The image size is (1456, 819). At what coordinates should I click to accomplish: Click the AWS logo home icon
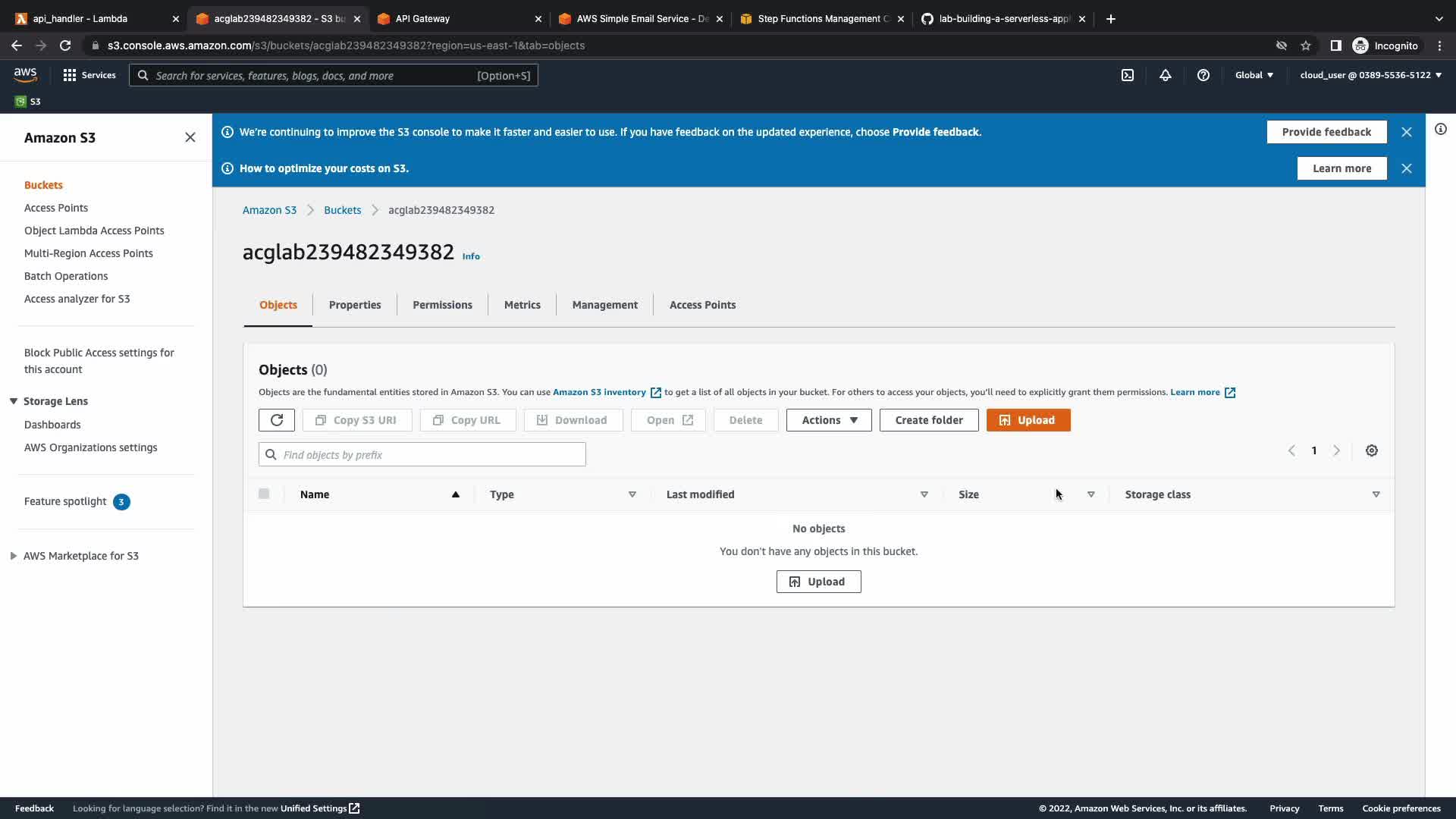click(25, 74)
